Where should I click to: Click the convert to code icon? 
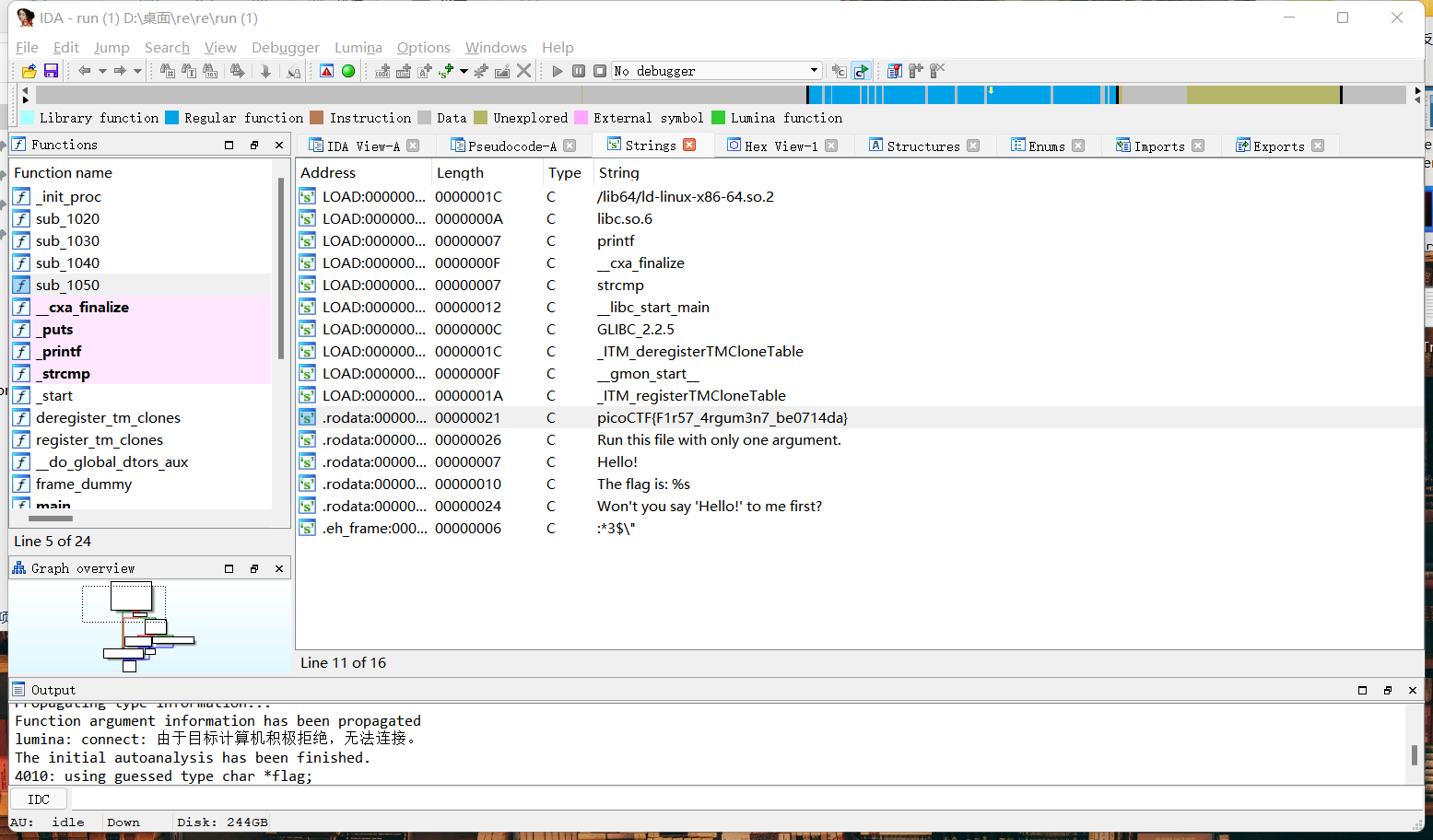pyautogui.click(x=382, y=71)
